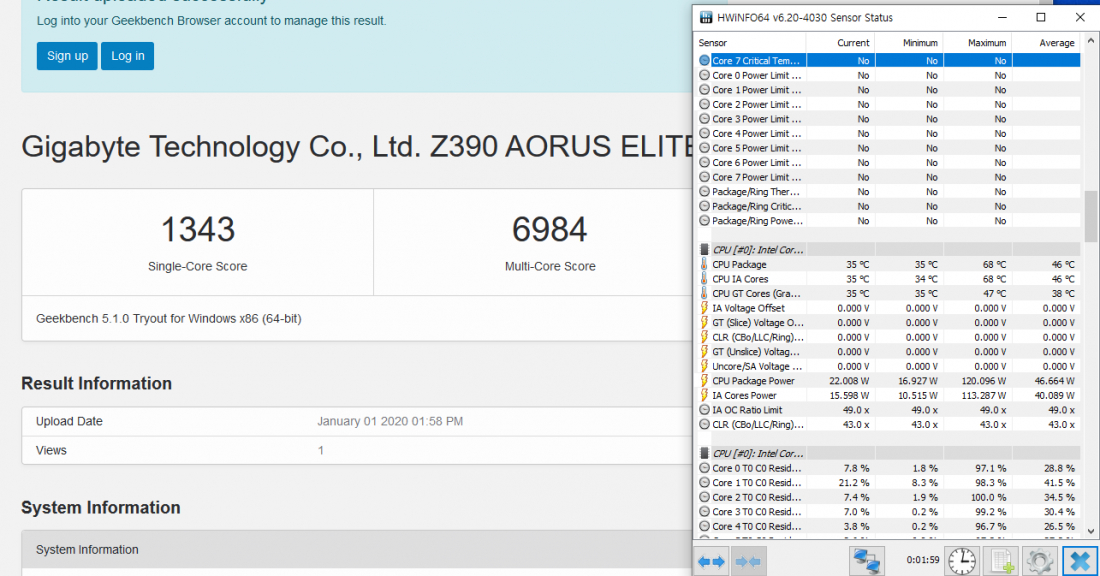Click the Gigabyte Z390 AORUS ELITE page title
The image size is (1100, 576).
tap(356, 147)
